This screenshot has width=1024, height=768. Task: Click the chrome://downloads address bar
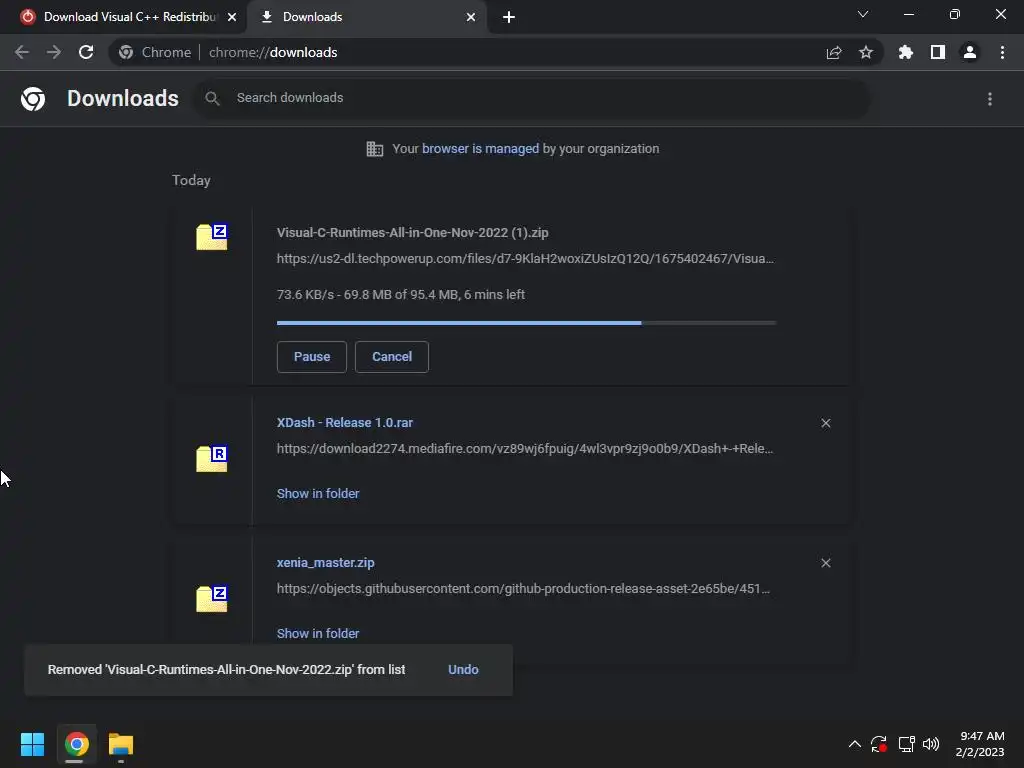[x=496, y=52]
